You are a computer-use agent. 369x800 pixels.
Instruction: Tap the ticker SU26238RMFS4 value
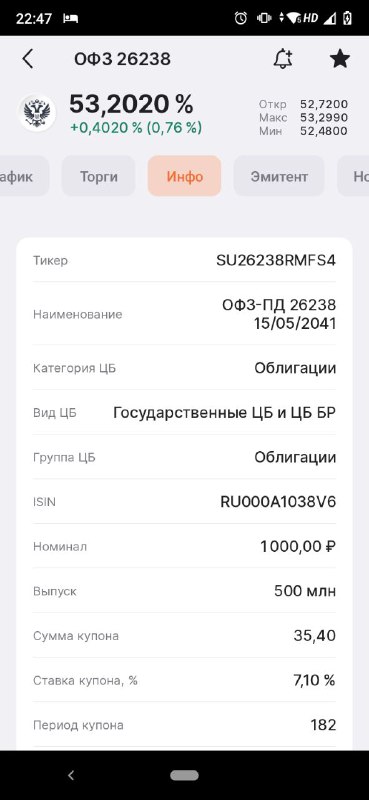coord(276,260)
